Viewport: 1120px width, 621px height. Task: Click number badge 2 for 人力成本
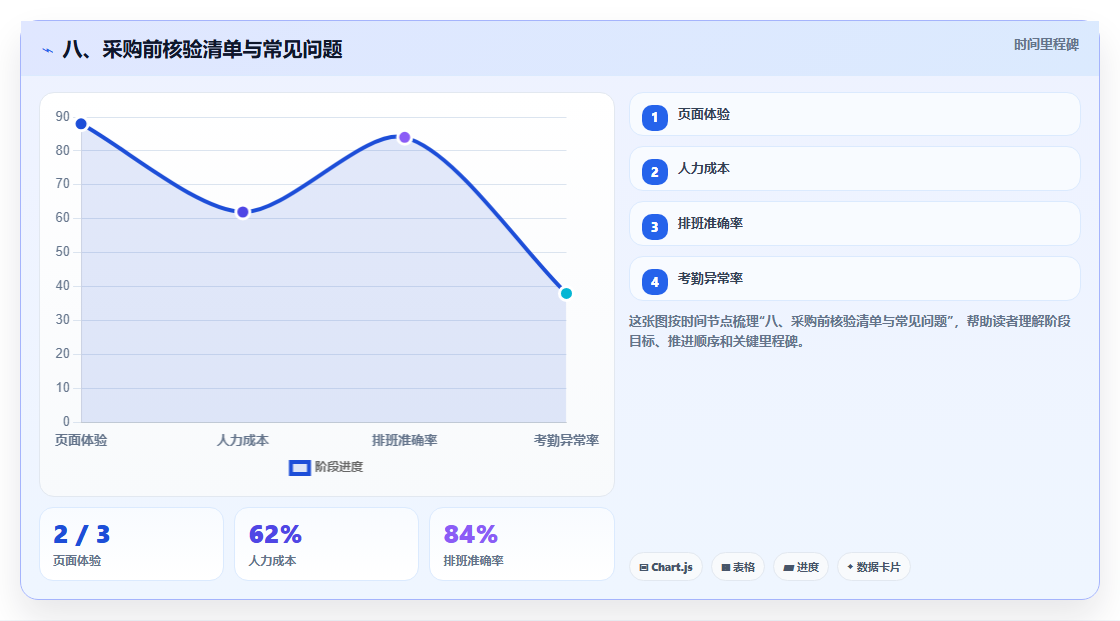tap(654, 172)
